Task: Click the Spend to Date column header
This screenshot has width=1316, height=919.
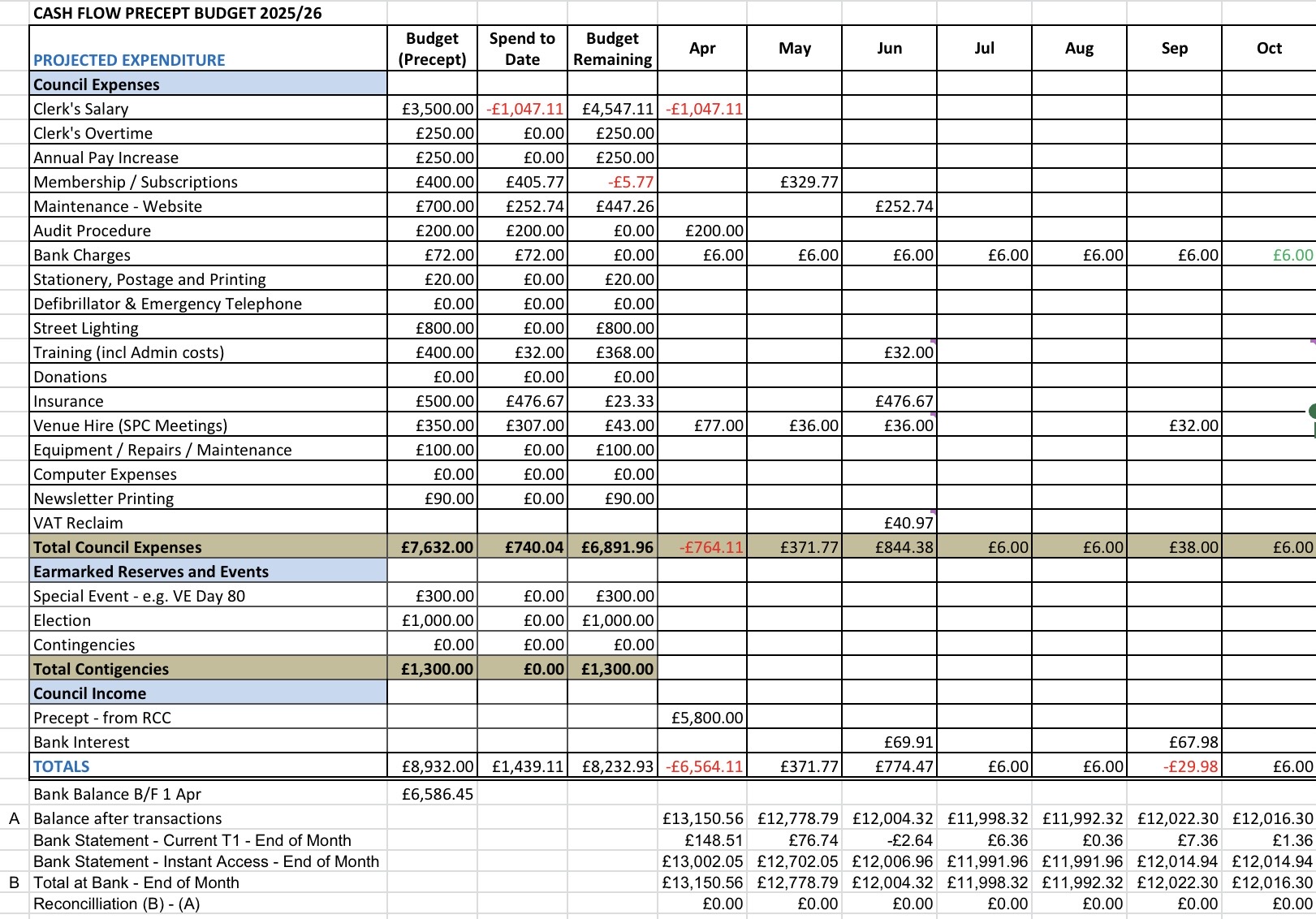Action: pos(522,49)
